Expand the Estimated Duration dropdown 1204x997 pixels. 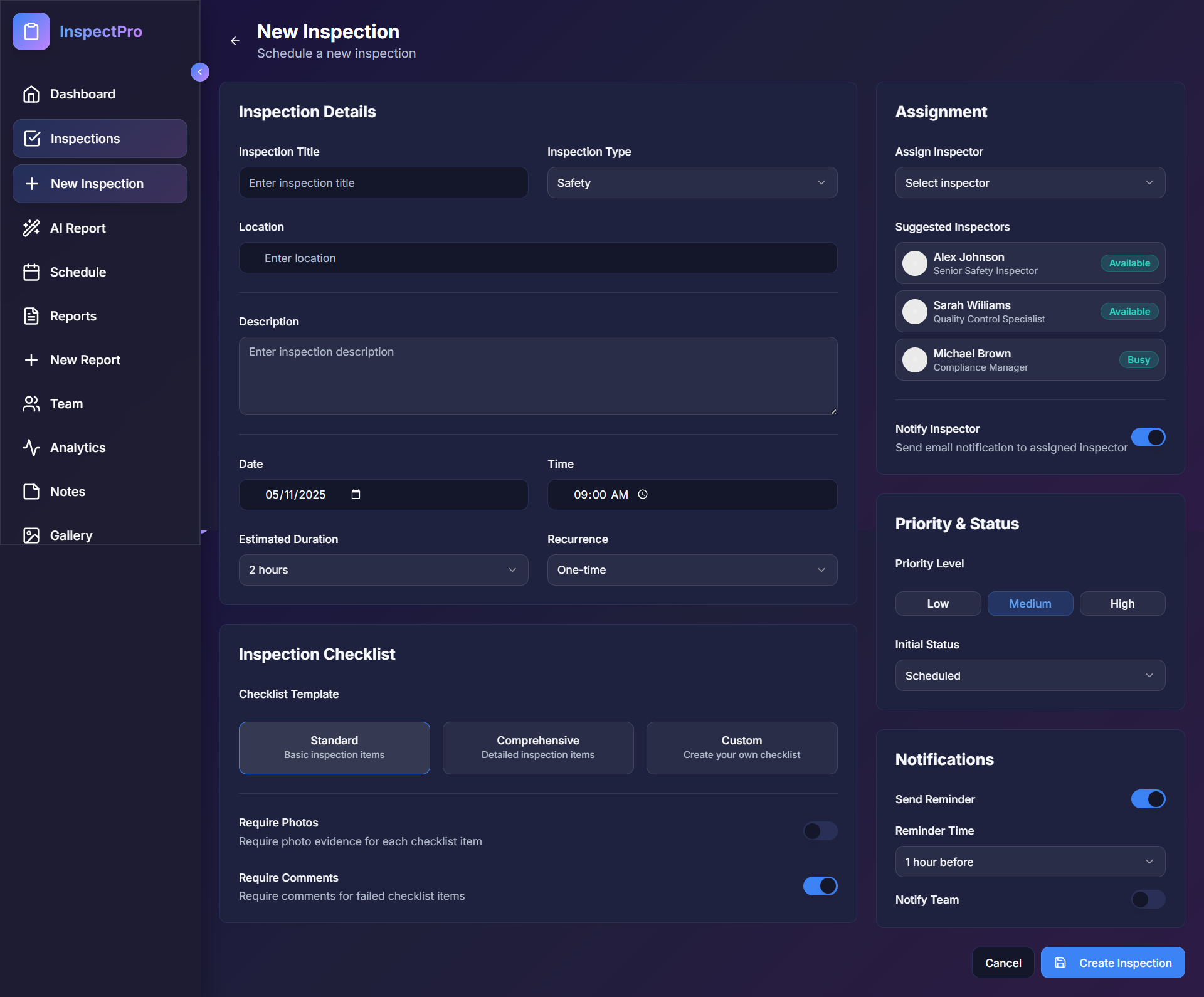pyautogui.click(x=383, y=570)
